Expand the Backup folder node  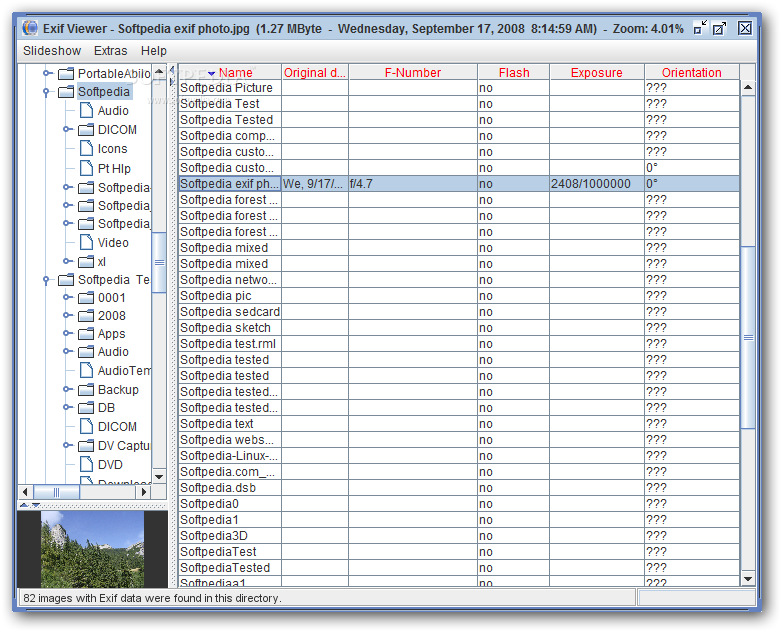point(67,389)
